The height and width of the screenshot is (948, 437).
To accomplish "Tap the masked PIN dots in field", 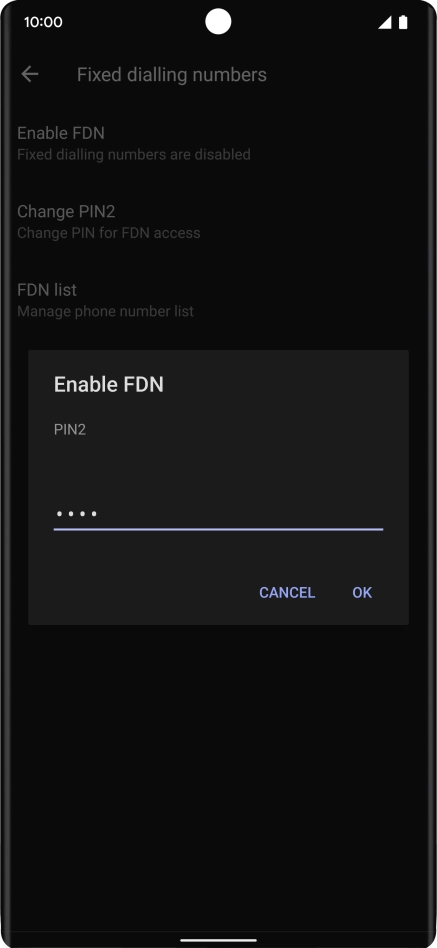I will pos(76,514).
